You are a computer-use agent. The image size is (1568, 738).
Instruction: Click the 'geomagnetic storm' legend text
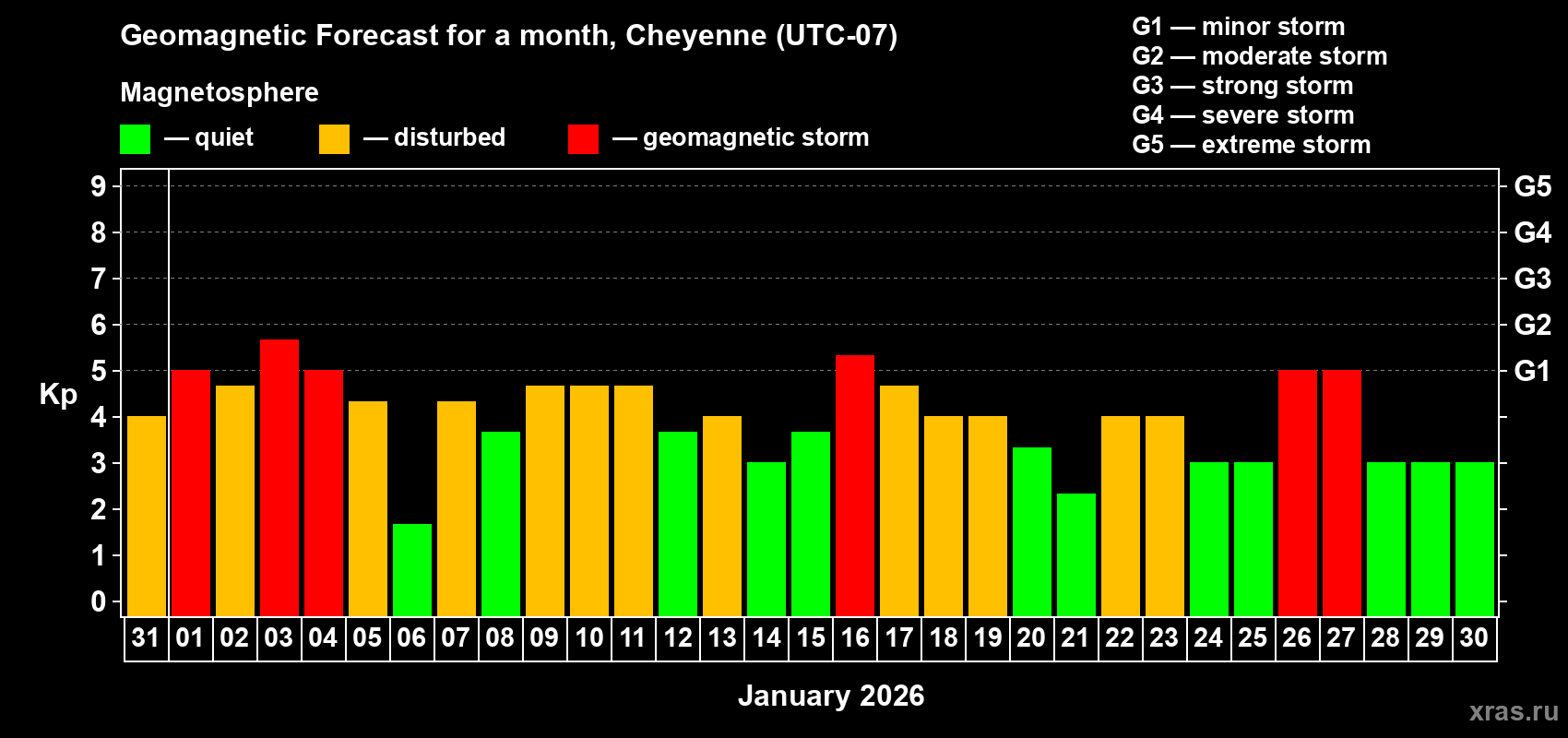[756, 138]
